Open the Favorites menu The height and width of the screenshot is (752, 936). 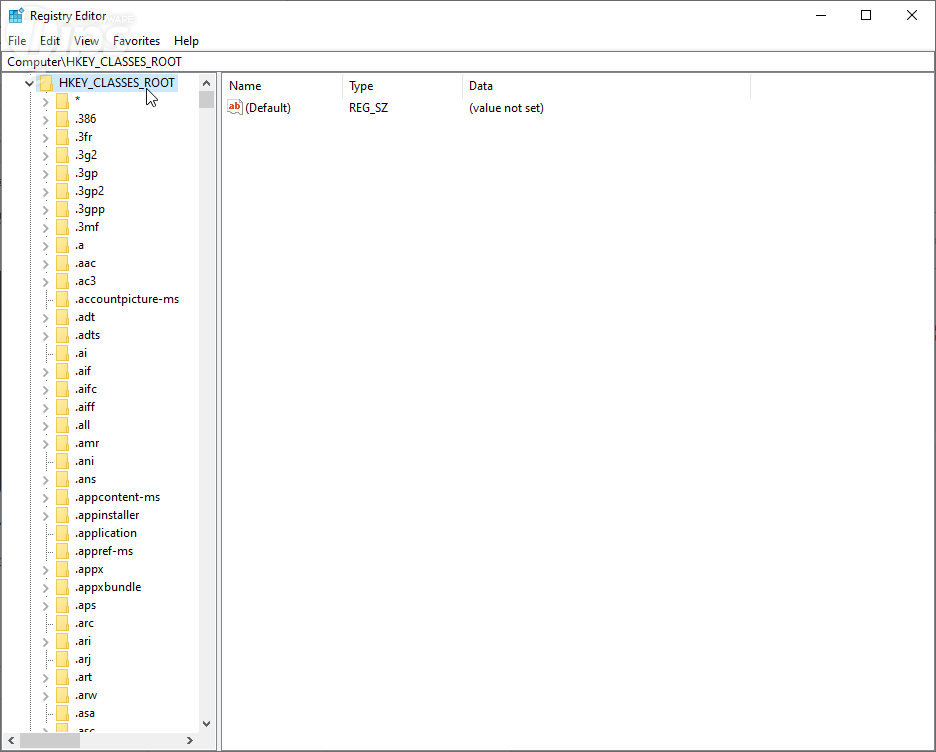point(136,41)
